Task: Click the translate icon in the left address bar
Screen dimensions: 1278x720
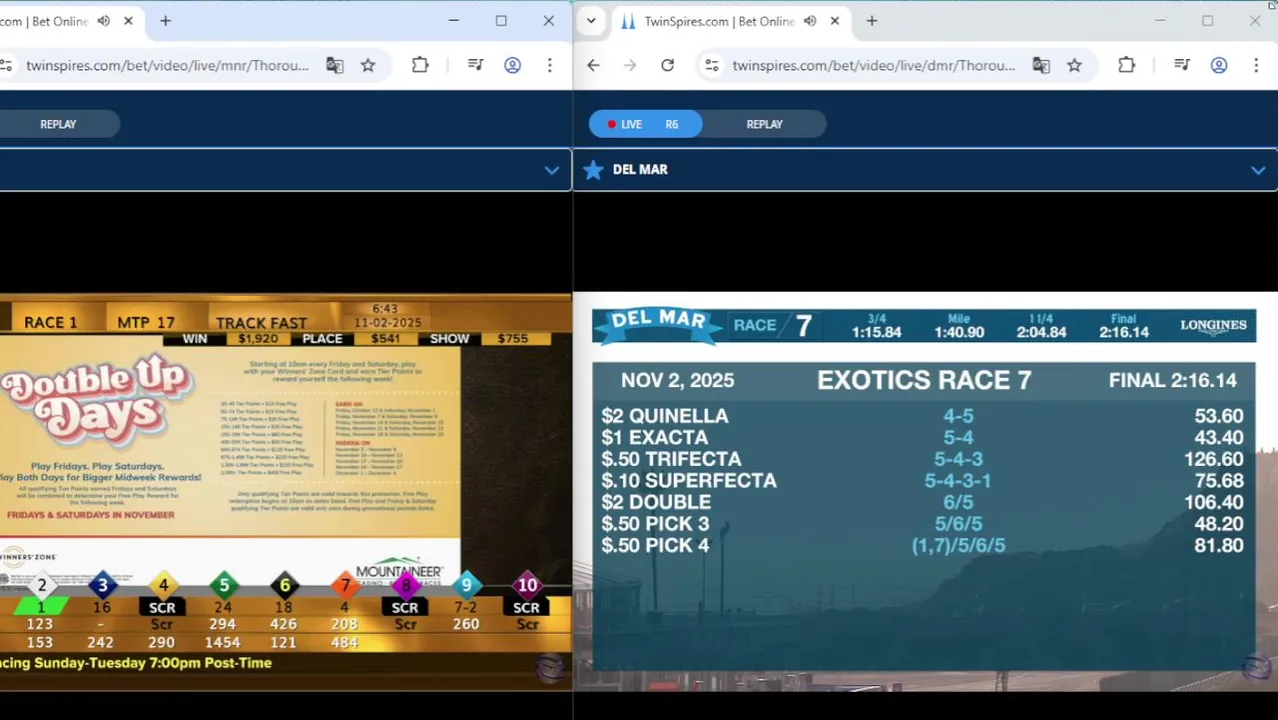Action: point(335,65)
